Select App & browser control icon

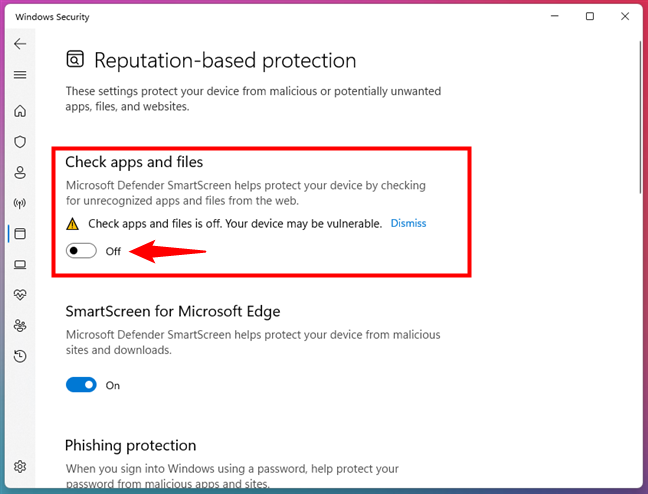20,234
